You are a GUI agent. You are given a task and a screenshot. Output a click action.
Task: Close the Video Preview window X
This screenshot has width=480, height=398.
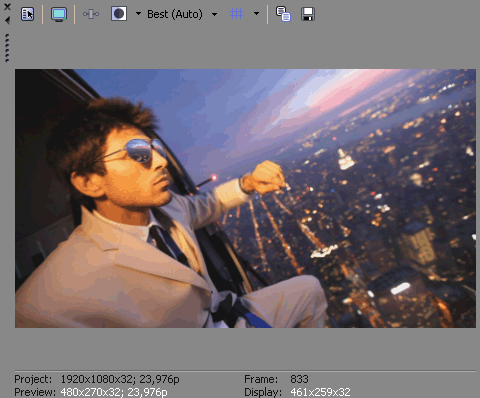coord(7,7)
